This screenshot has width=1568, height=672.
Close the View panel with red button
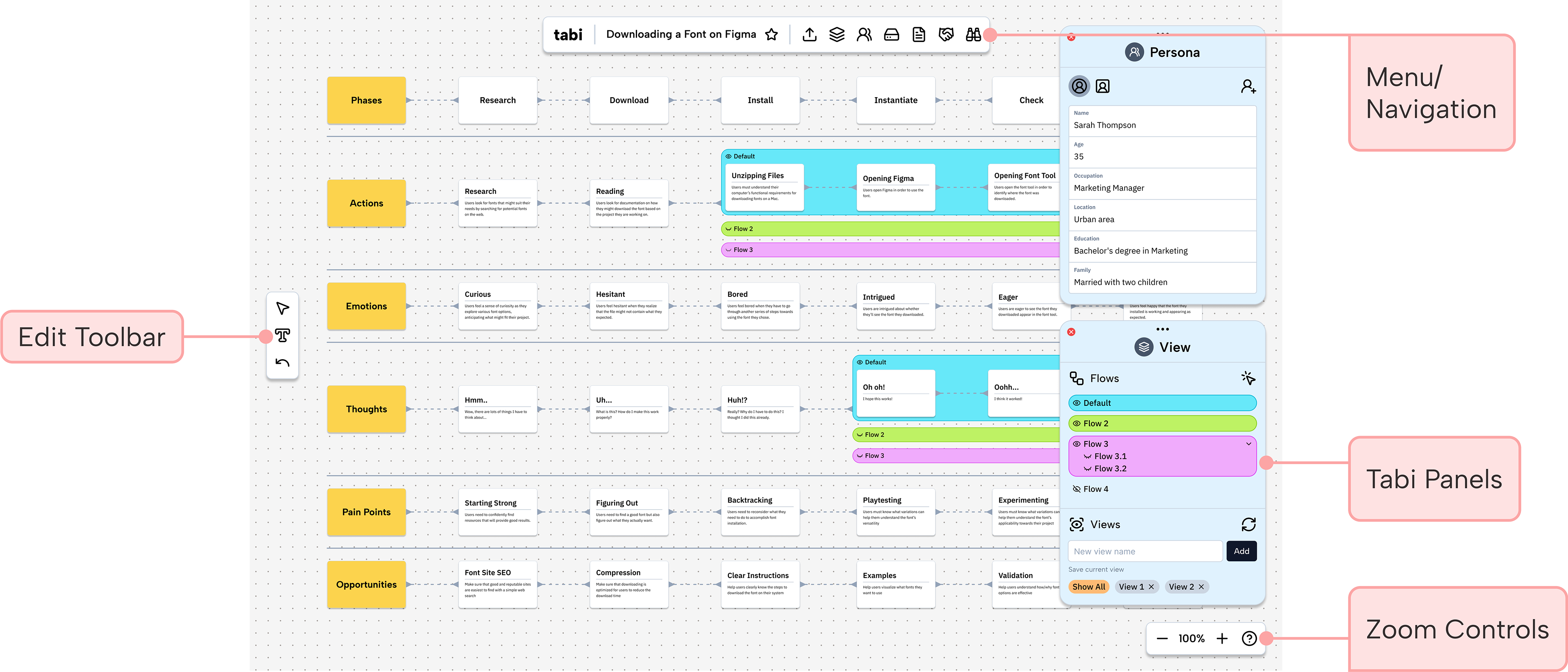1071,332
